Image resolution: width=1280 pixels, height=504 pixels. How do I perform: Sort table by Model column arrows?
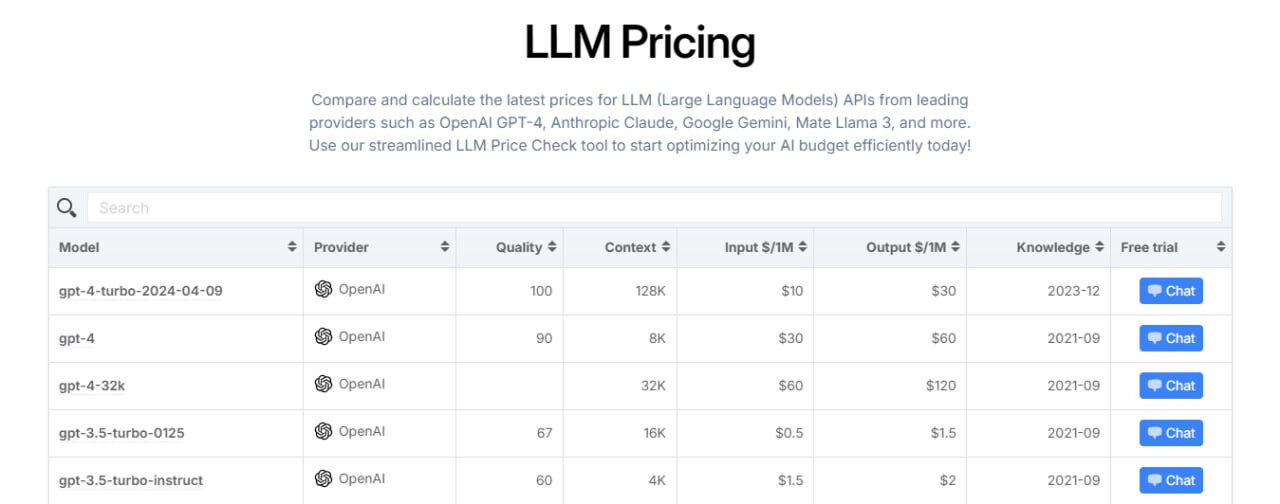pos(292,247)
